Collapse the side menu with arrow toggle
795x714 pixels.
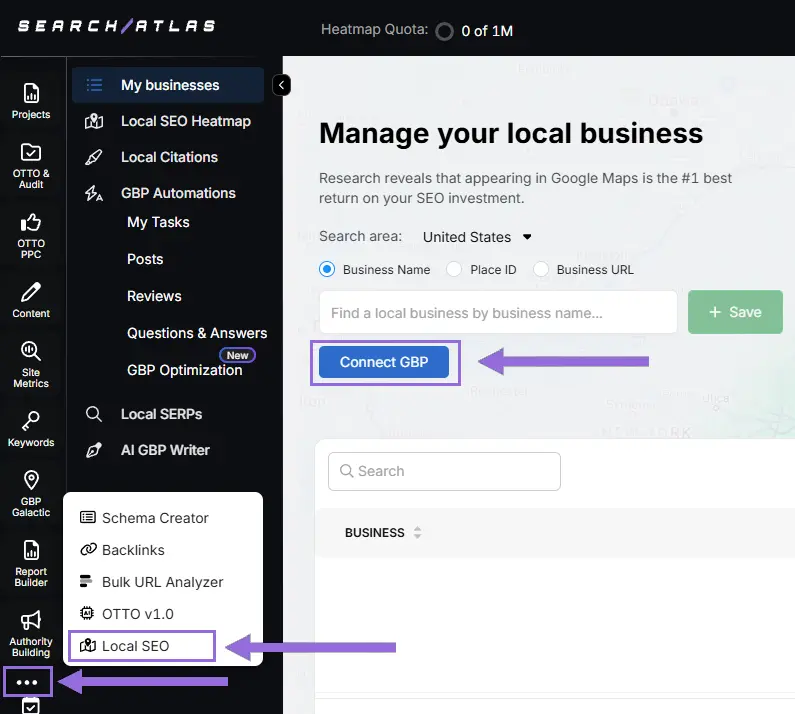coord(282,86)
